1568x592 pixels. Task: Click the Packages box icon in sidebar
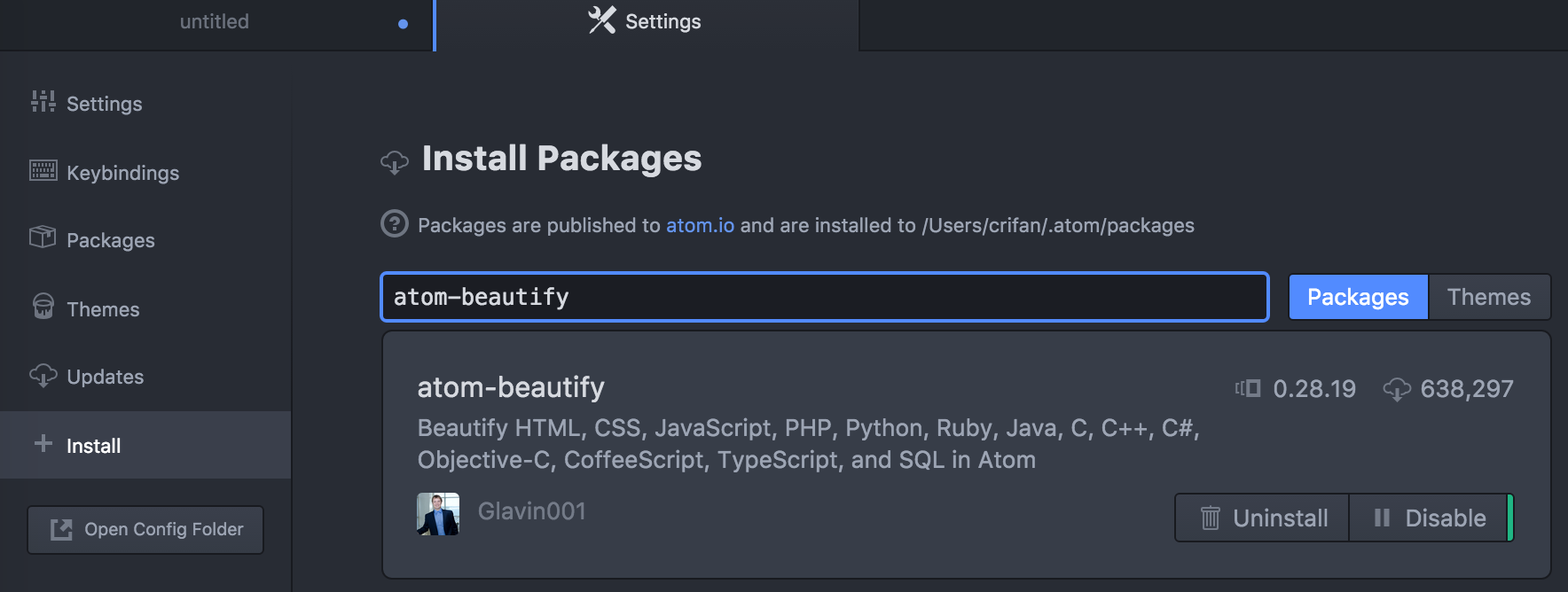point(43,237)
